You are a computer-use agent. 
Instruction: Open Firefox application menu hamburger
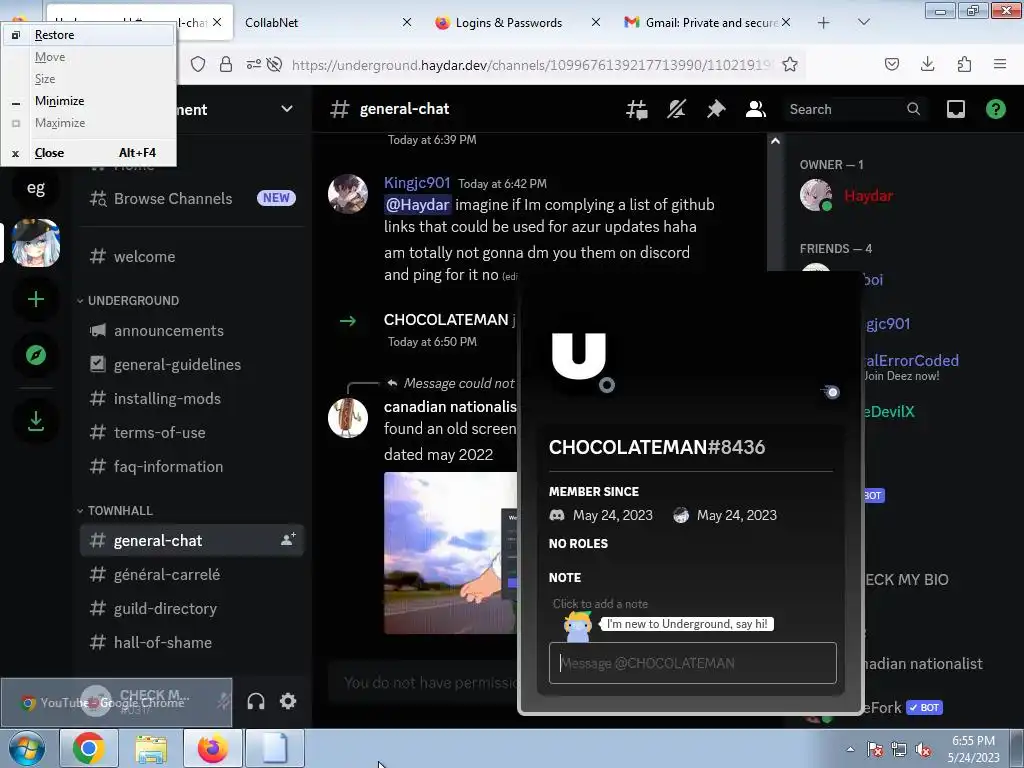[1000, 64]
